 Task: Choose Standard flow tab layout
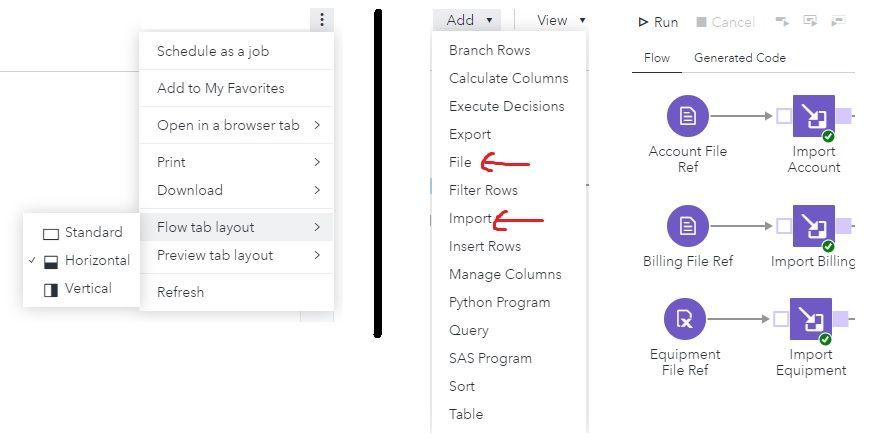coord(83,232)
